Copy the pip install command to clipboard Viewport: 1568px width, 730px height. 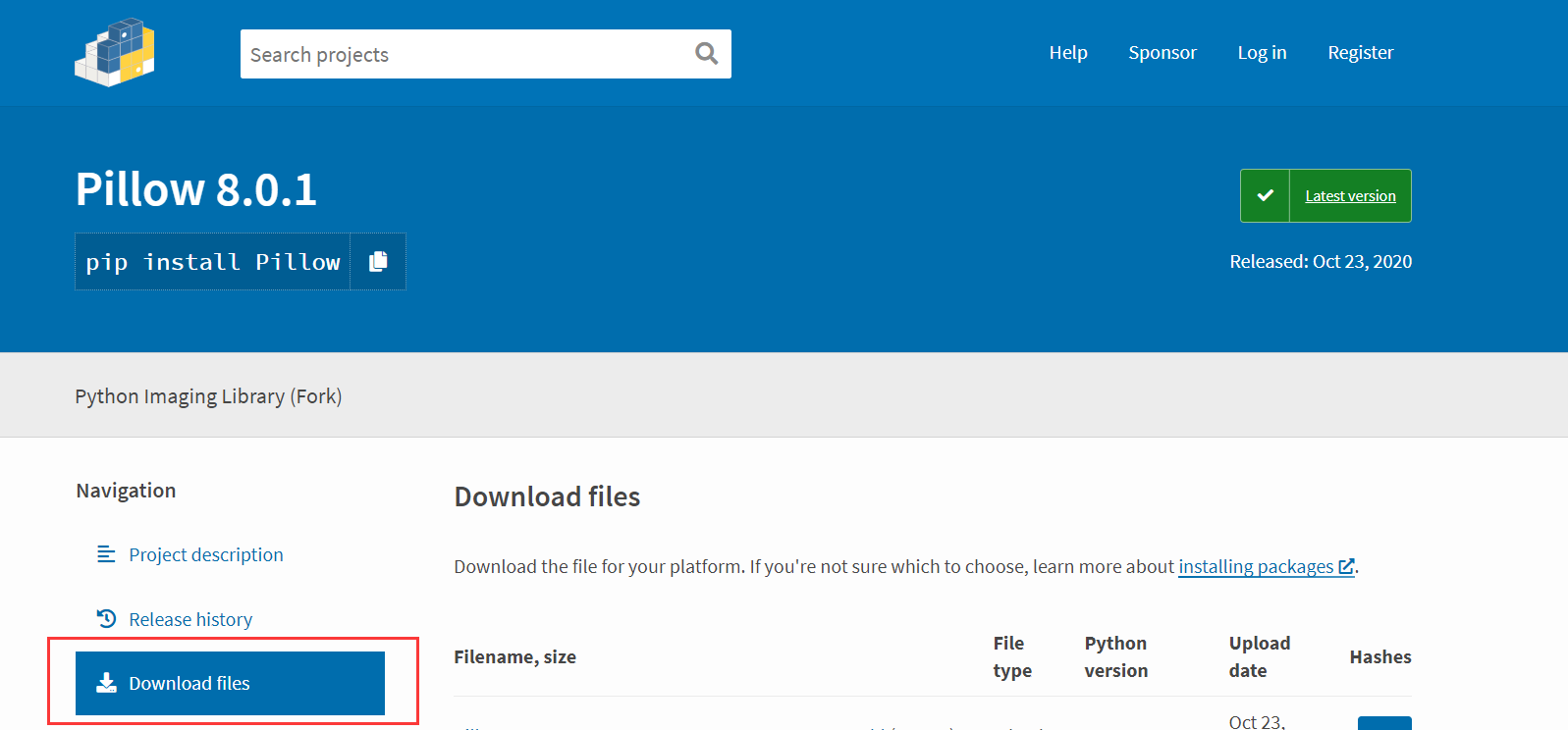(x=378, y=261)
